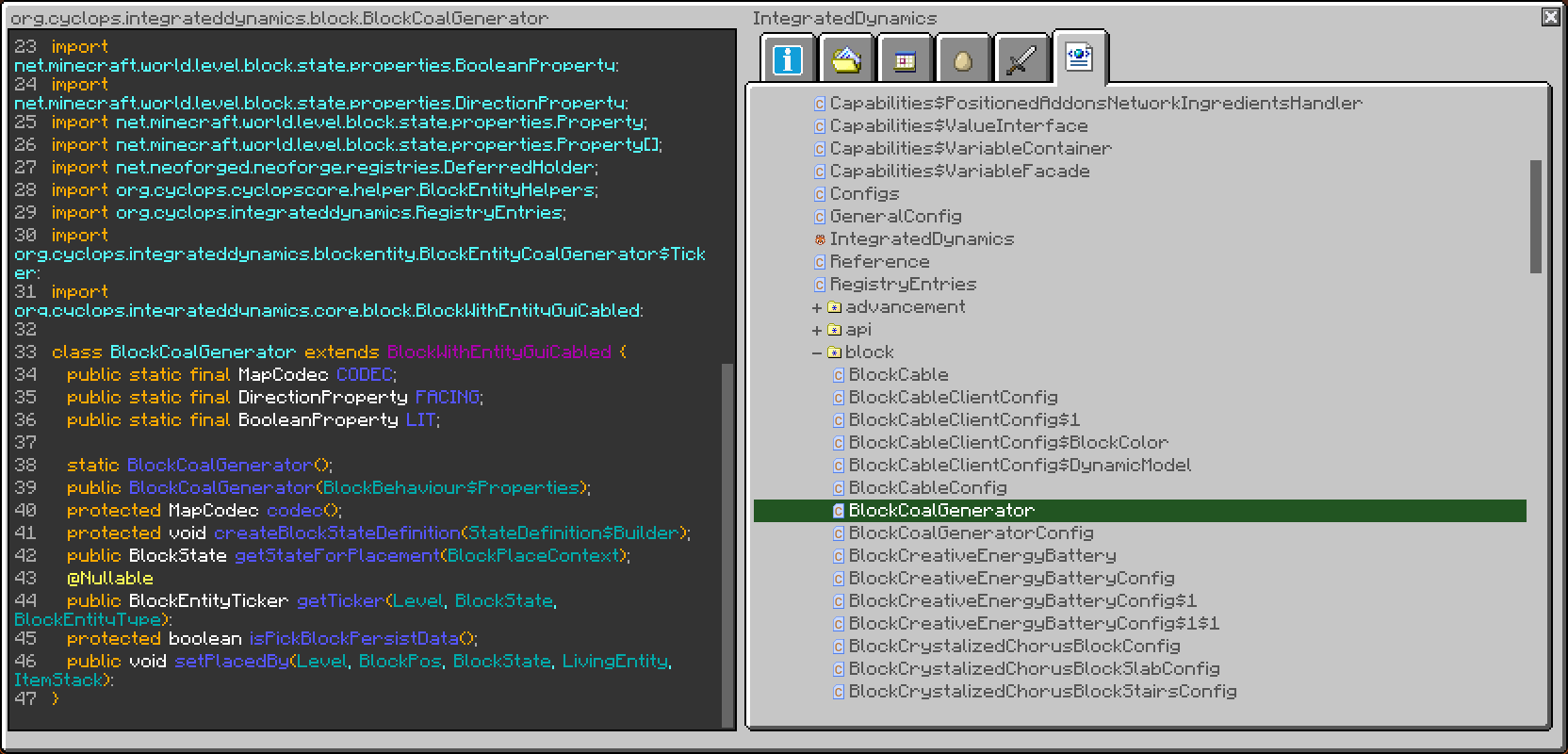Image resolution: width=1568 pixels, height=754 pixels.
Task: Click the class icon beside BlockCable
Action: pyautogui.click(x=838, y=375)
